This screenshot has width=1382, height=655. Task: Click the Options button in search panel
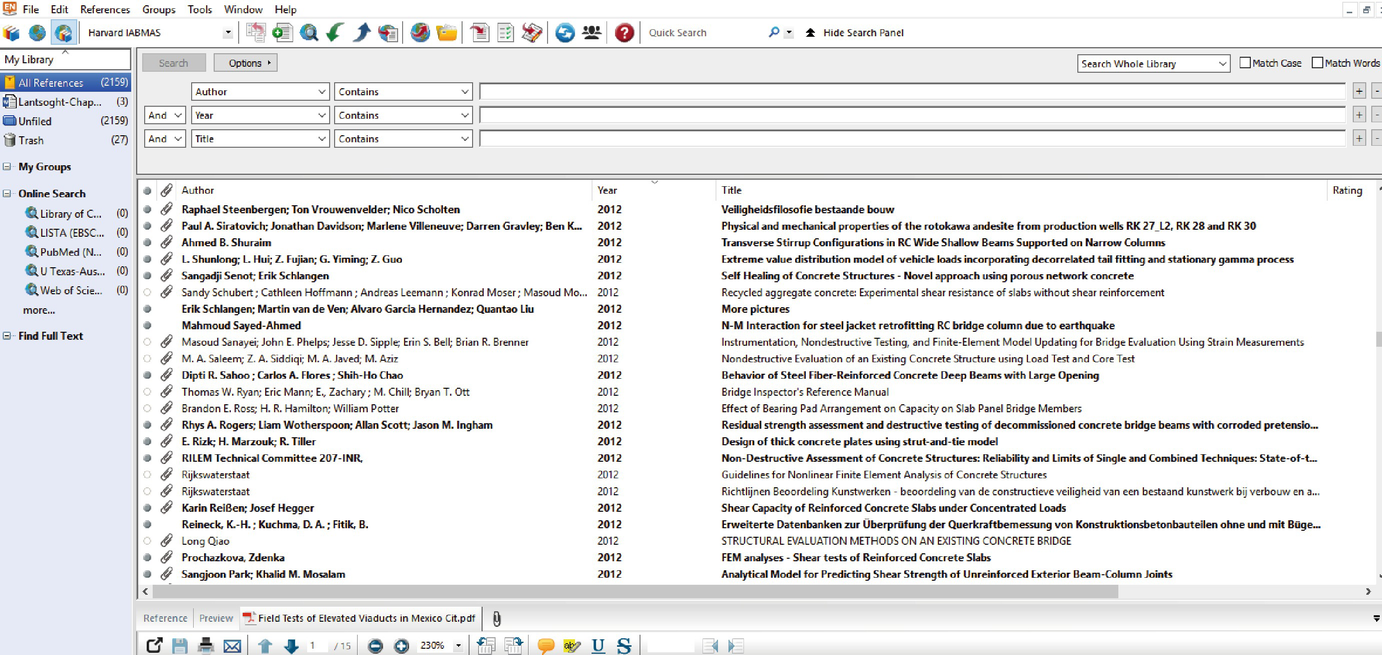point(245,63)
